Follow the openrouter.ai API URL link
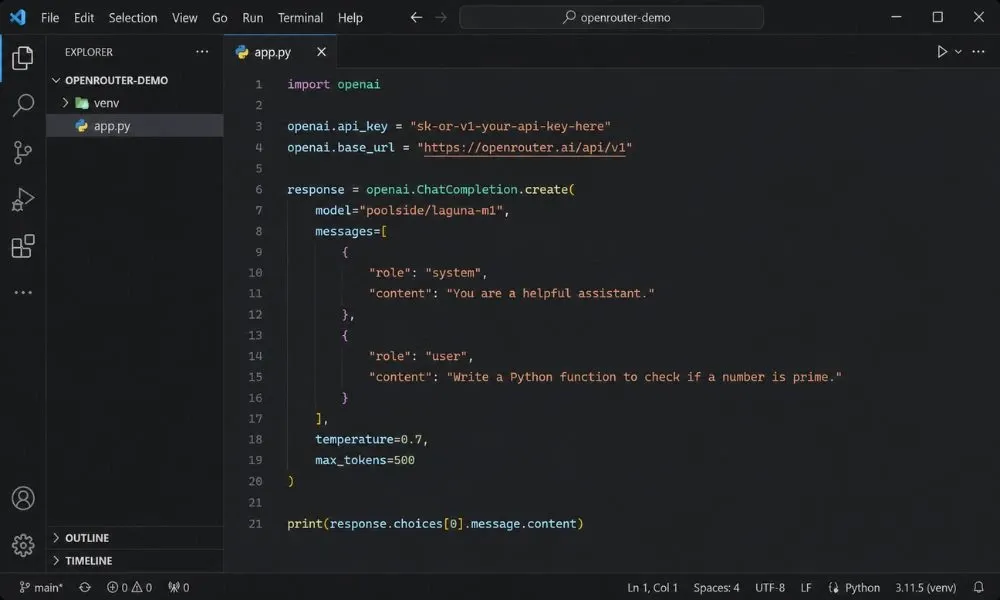Screen dimensions: 1000x600 click(524, 147)
